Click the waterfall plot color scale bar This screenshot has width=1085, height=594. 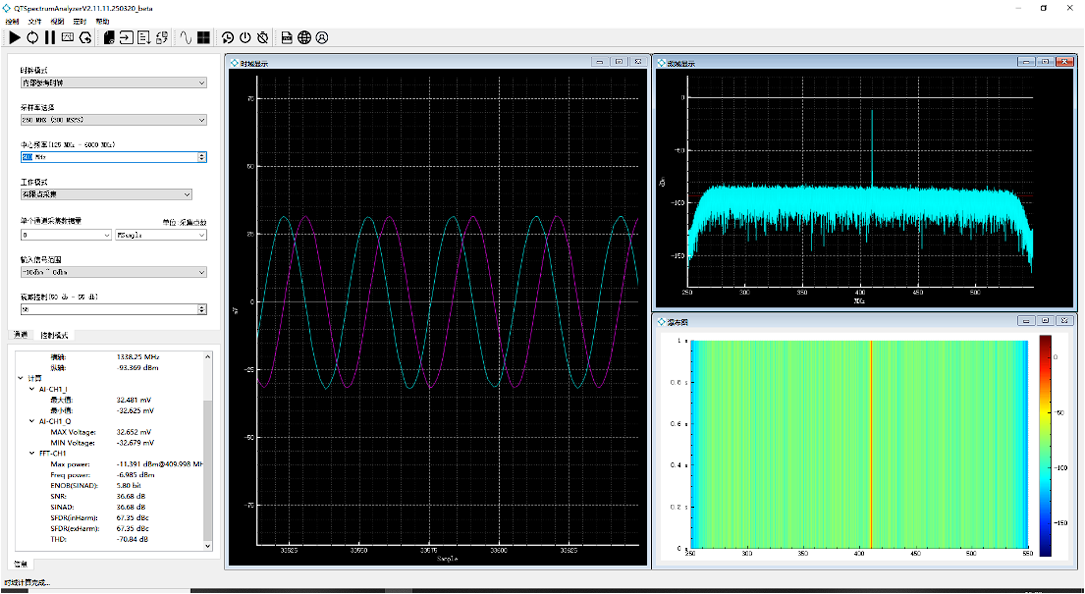[x=1045, y=446]
